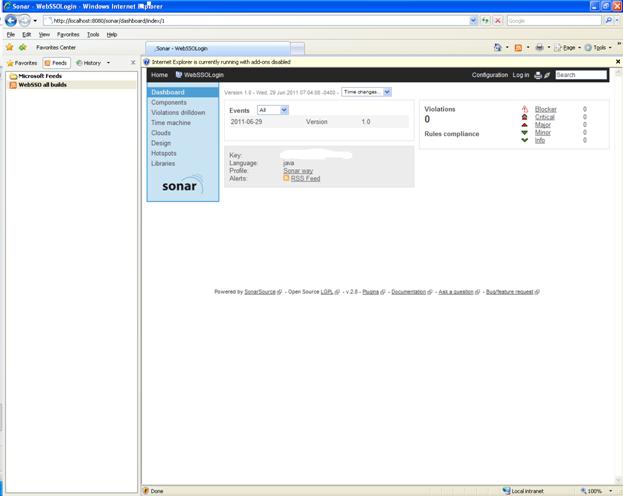Click the sonar logo in sidebar
The width and height of the screenshot is (623, 496).
183,185
